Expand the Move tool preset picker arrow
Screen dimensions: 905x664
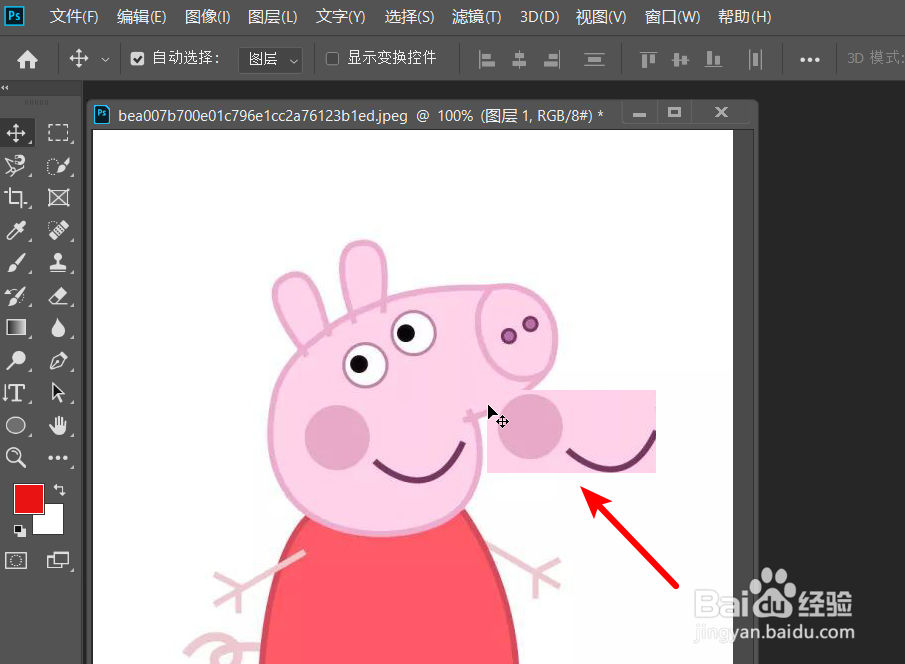coord(105,59)
